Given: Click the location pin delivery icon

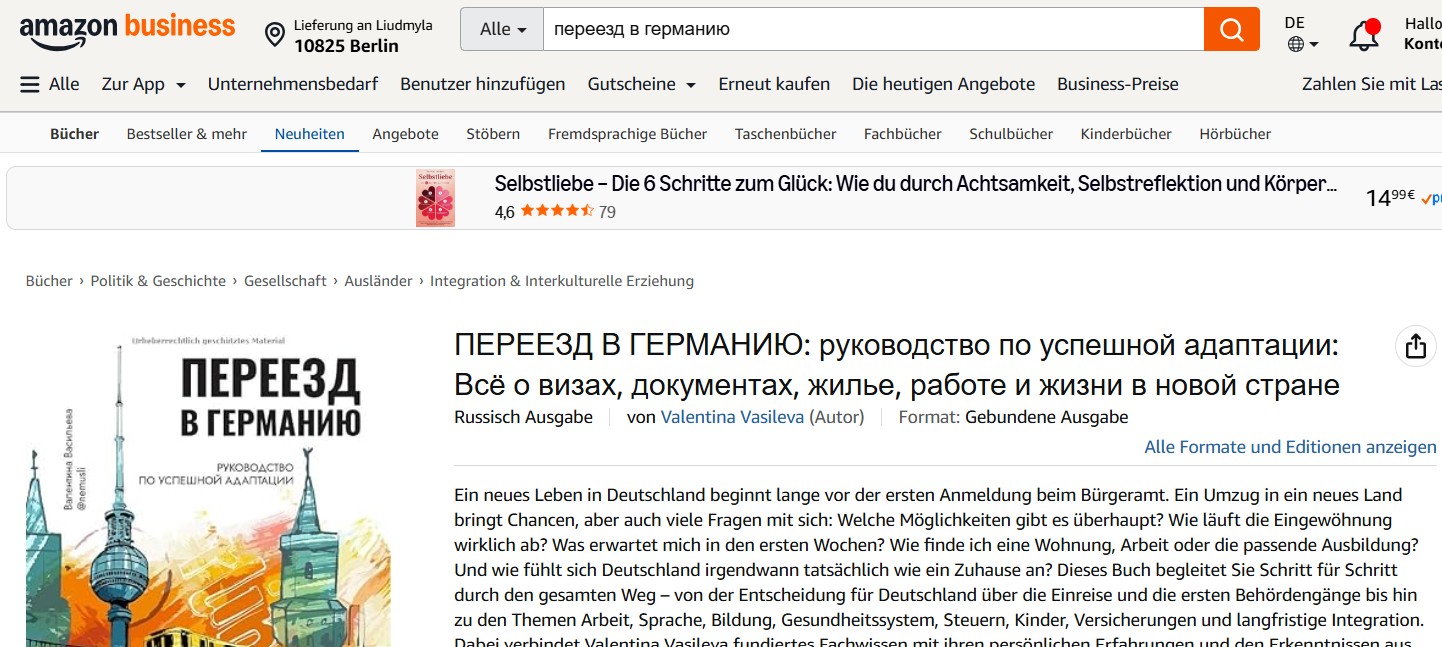Looking at the screenshot, I should coord(275,36).
